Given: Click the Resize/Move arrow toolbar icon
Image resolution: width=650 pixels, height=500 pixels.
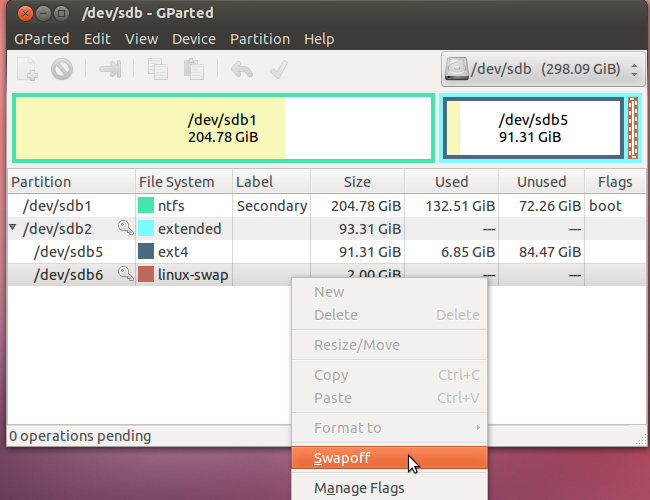Looking at the screenshot, I should [110, 69].
